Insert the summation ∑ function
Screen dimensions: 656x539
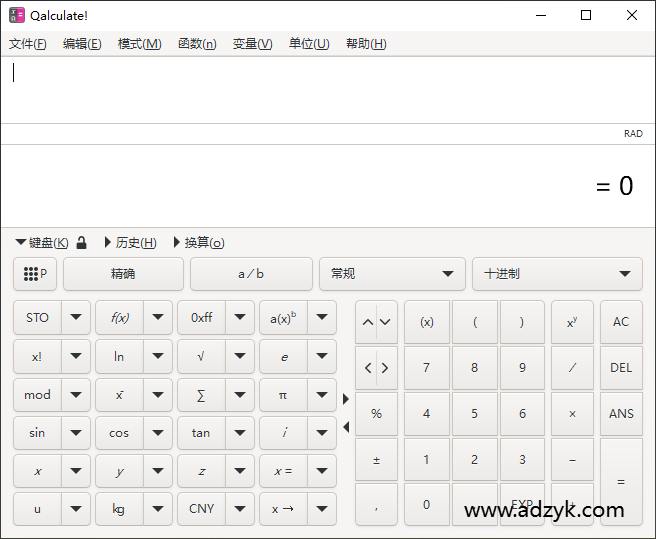click(x=201, y=395)
